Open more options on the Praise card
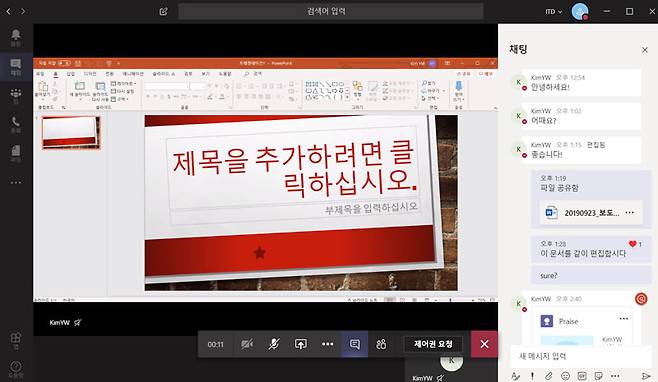The image size is (658, 382). pos(624,319)
